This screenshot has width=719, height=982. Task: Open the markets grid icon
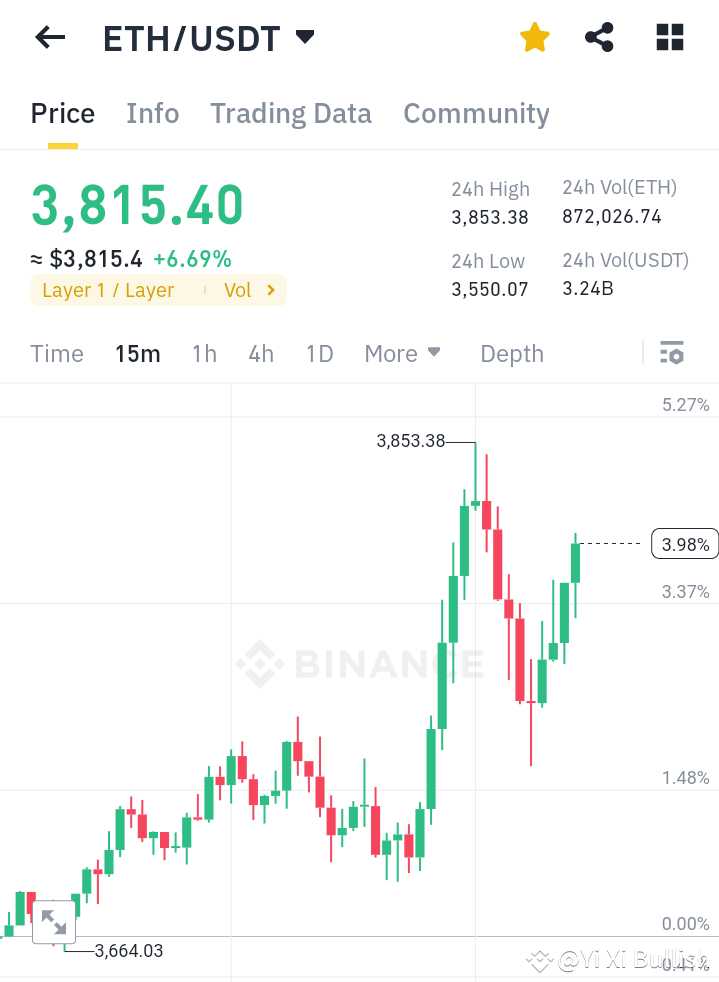[668, 37]
